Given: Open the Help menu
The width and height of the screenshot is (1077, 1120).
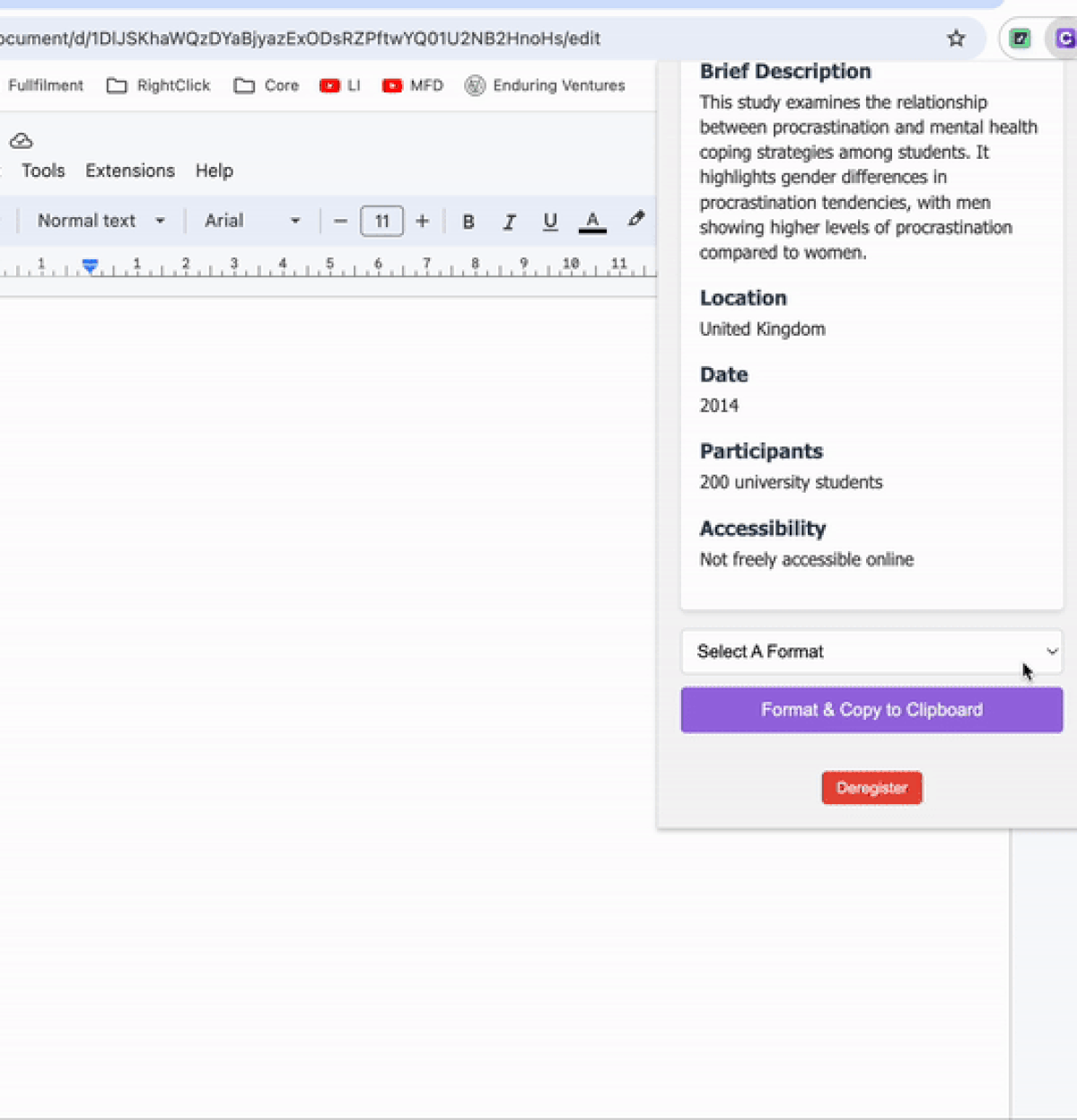Looking at the screenshot, I should point(215,171).
